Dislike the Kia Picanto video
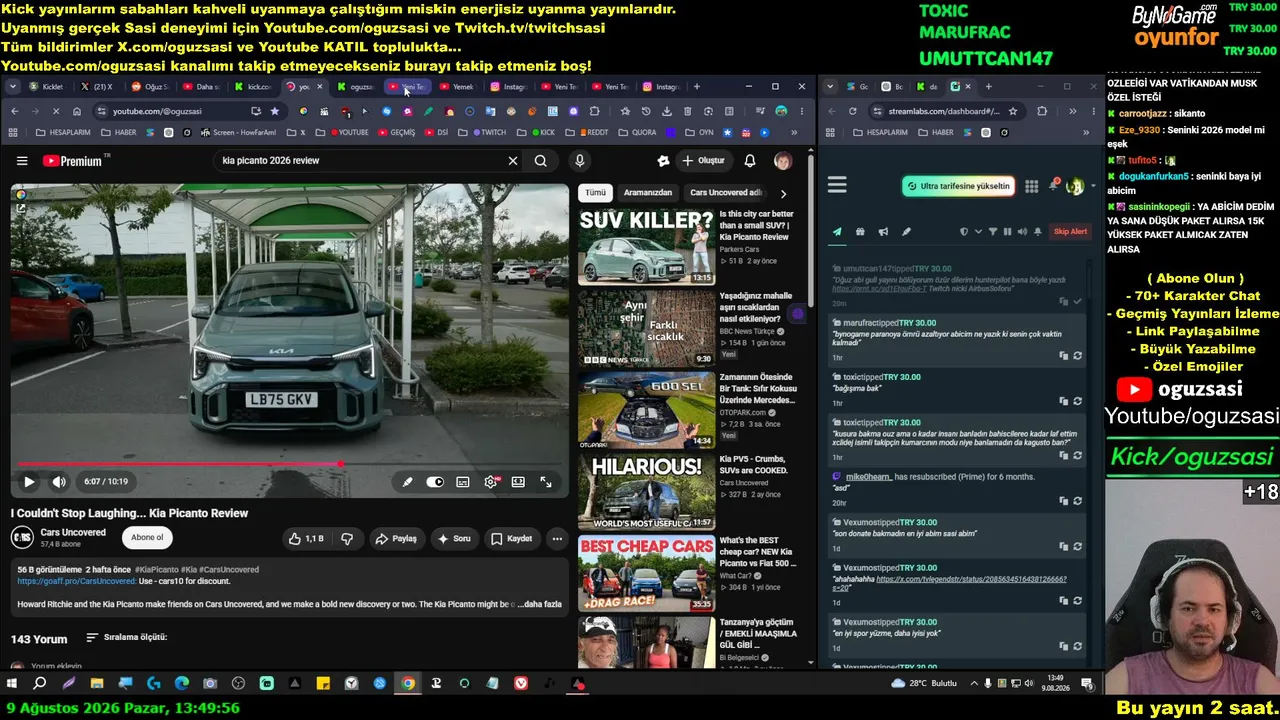1280x720 pixels. [x=347, y=538]
